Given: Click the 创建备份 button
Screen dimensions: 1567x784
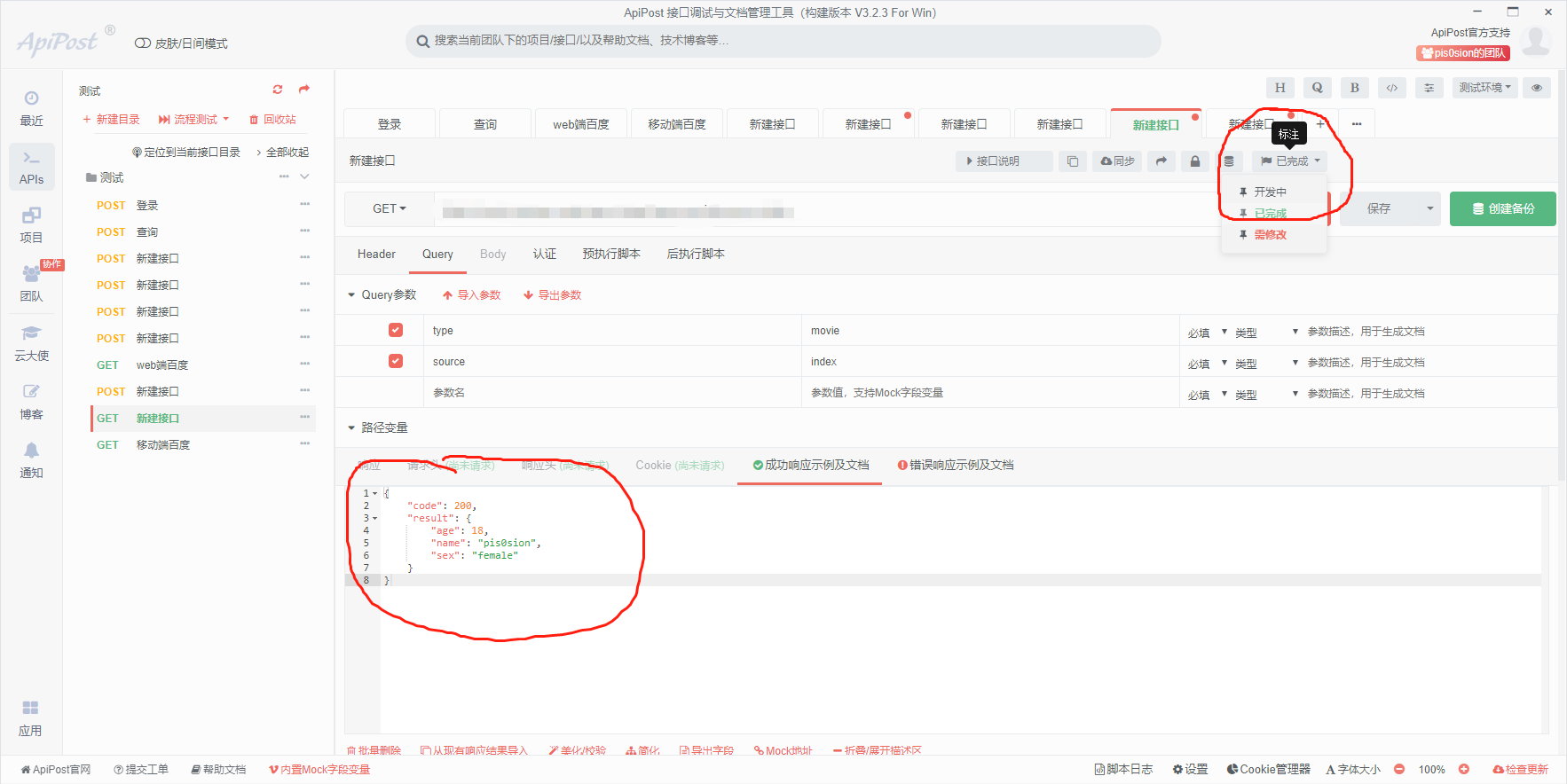Looking at the screenshot, I should pyautogui.click(x=1503, y=209).
